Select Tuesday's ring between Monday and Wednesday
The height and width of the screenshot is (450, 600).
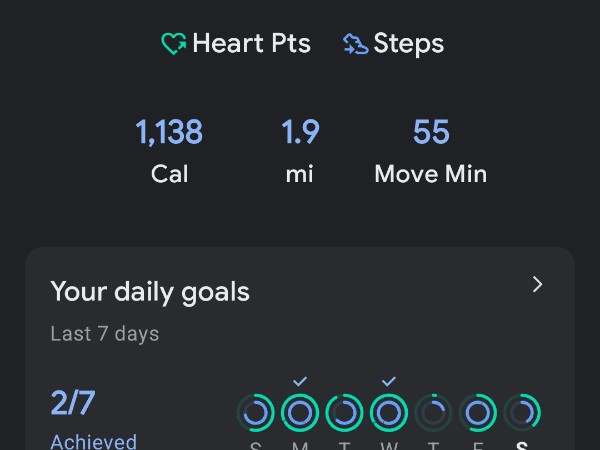(344, 412)
